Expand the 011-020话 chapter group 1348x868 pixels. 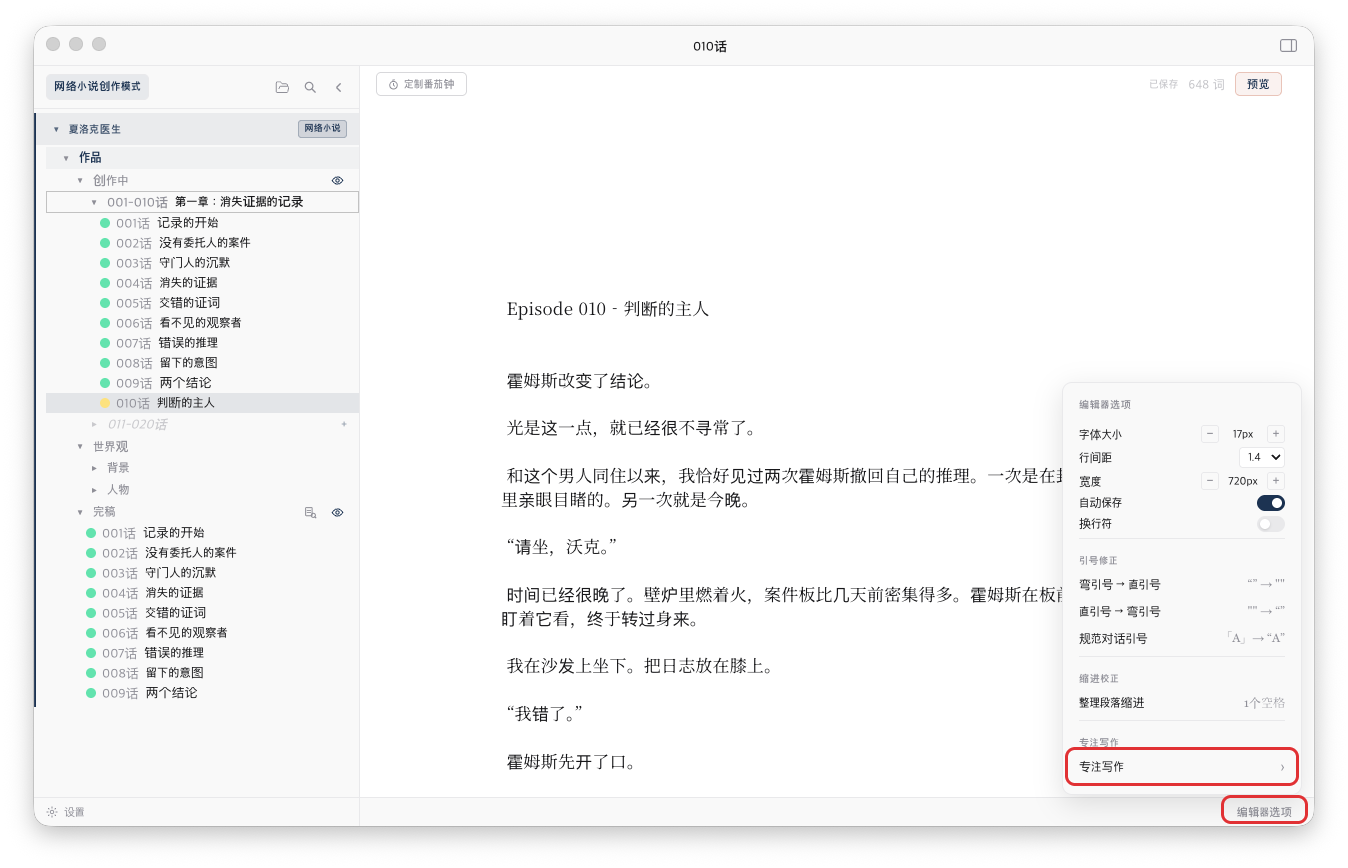coord(95,424)
